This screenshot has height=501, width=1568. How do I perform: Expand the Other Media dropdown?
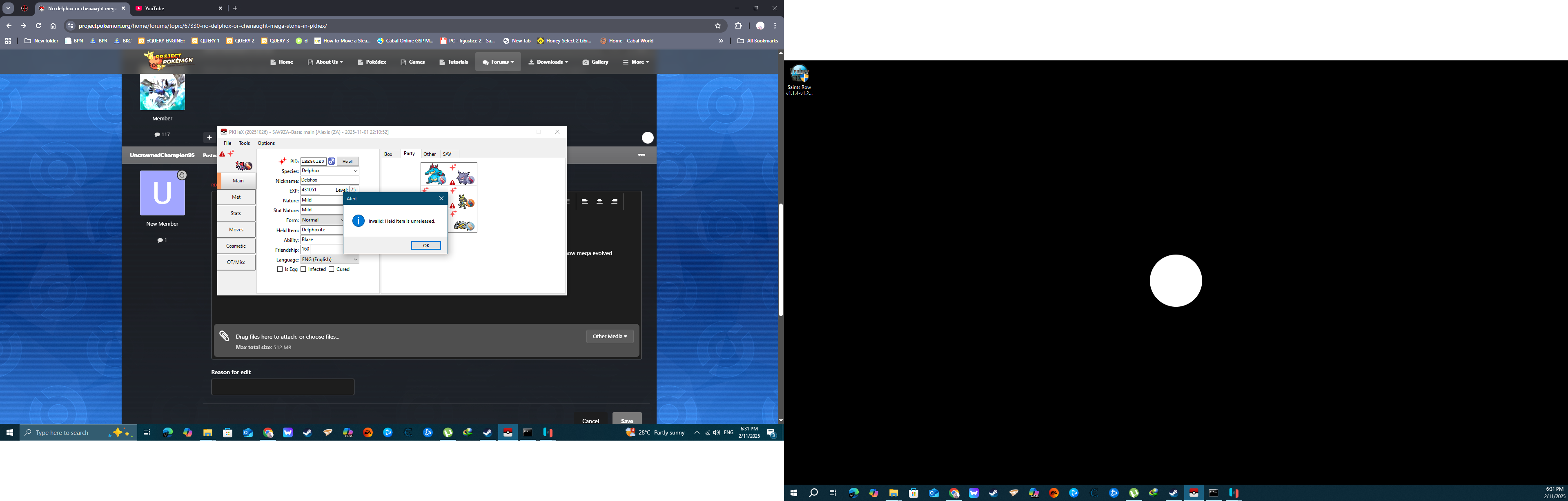tap(609, 336)
